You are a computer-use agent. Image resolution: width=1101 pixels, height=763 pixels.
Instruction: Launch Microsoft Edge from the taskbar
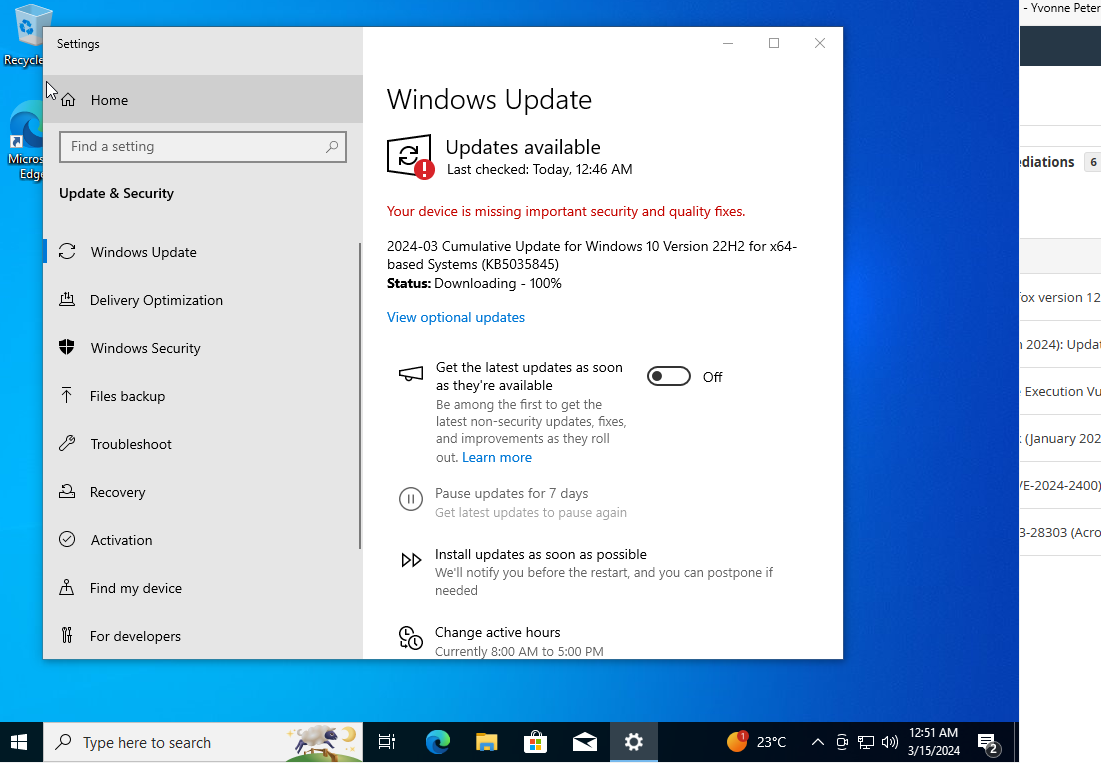pos(437,742)
